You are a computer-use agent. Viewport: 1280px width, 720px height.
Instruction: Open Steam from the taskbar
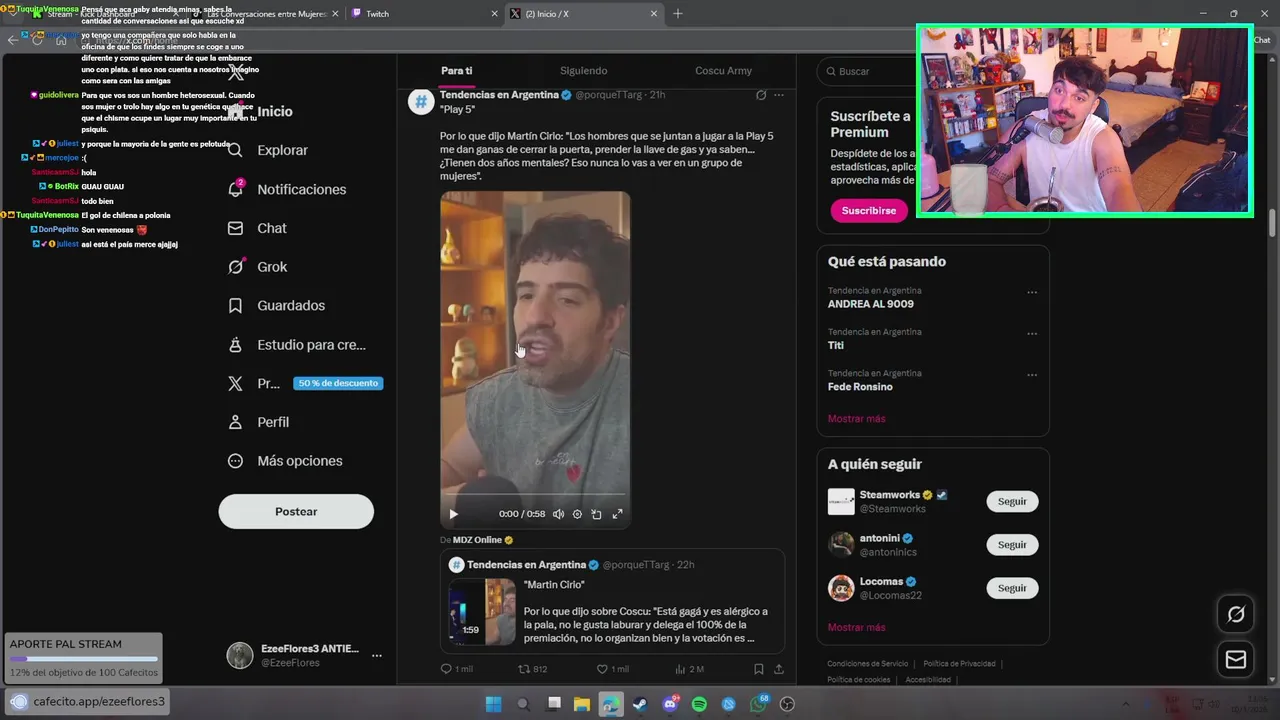(x=640, y=704)
